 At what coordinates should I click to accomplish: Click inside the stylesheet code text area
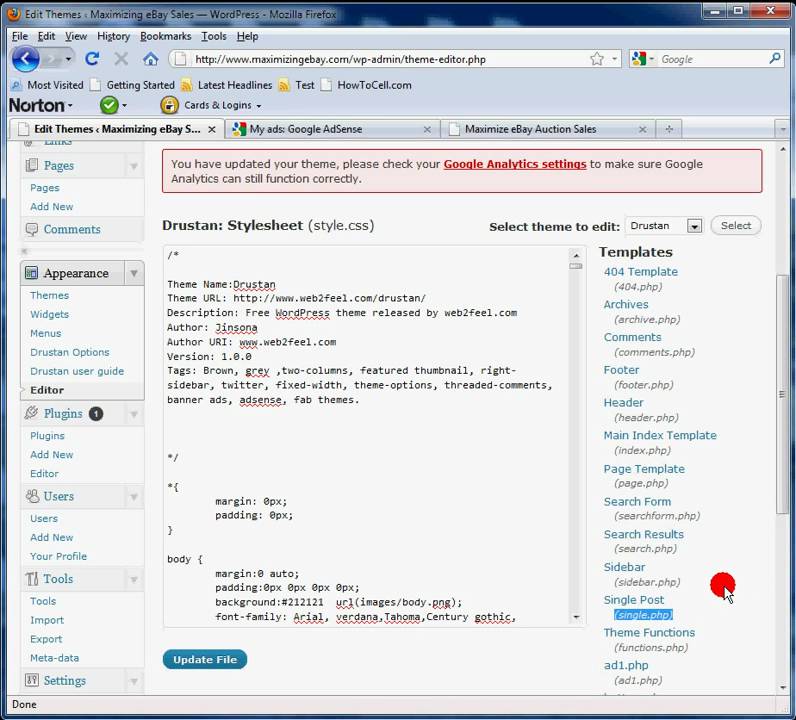coord(366,437)
